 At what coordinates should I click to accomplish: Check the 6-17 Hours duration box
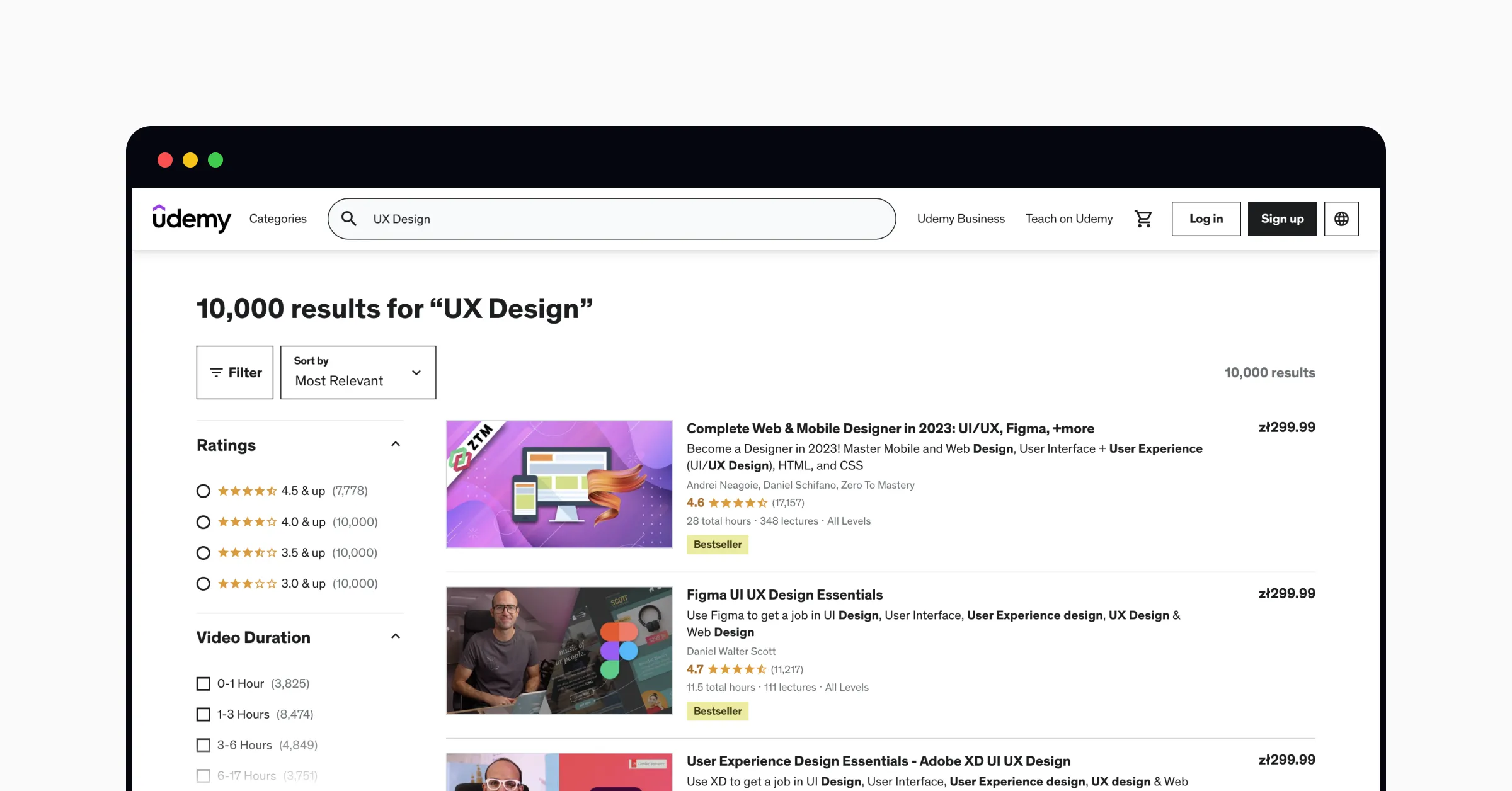[x=203, y=776]
